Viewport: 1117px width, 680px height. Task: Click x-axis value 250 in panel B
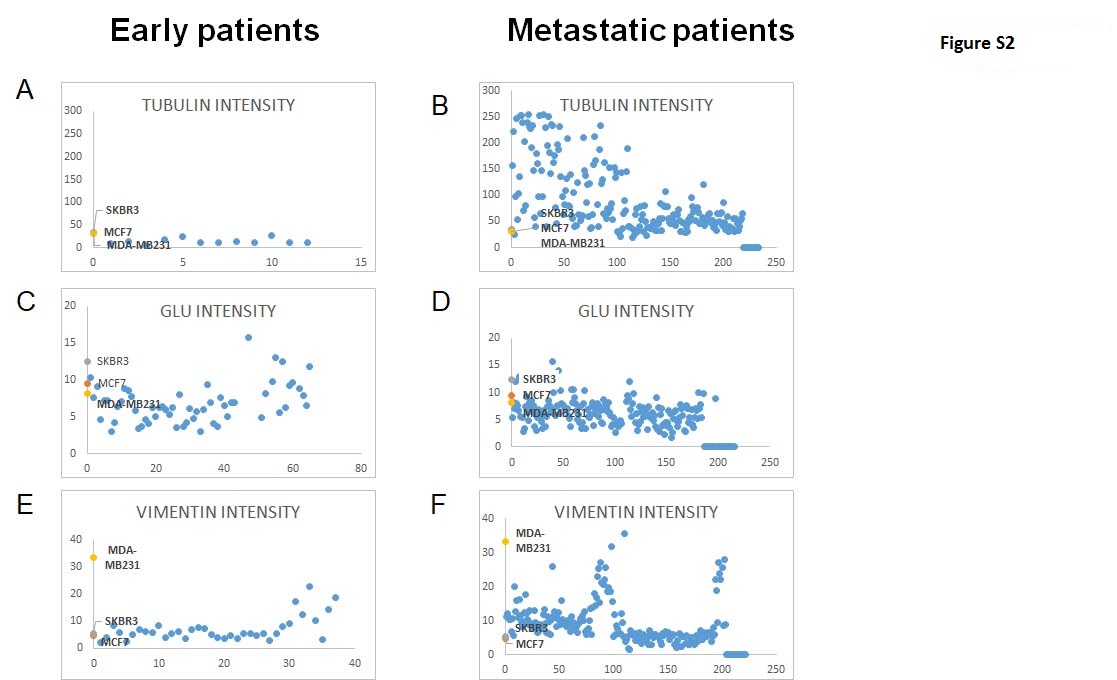click(776, 262)
